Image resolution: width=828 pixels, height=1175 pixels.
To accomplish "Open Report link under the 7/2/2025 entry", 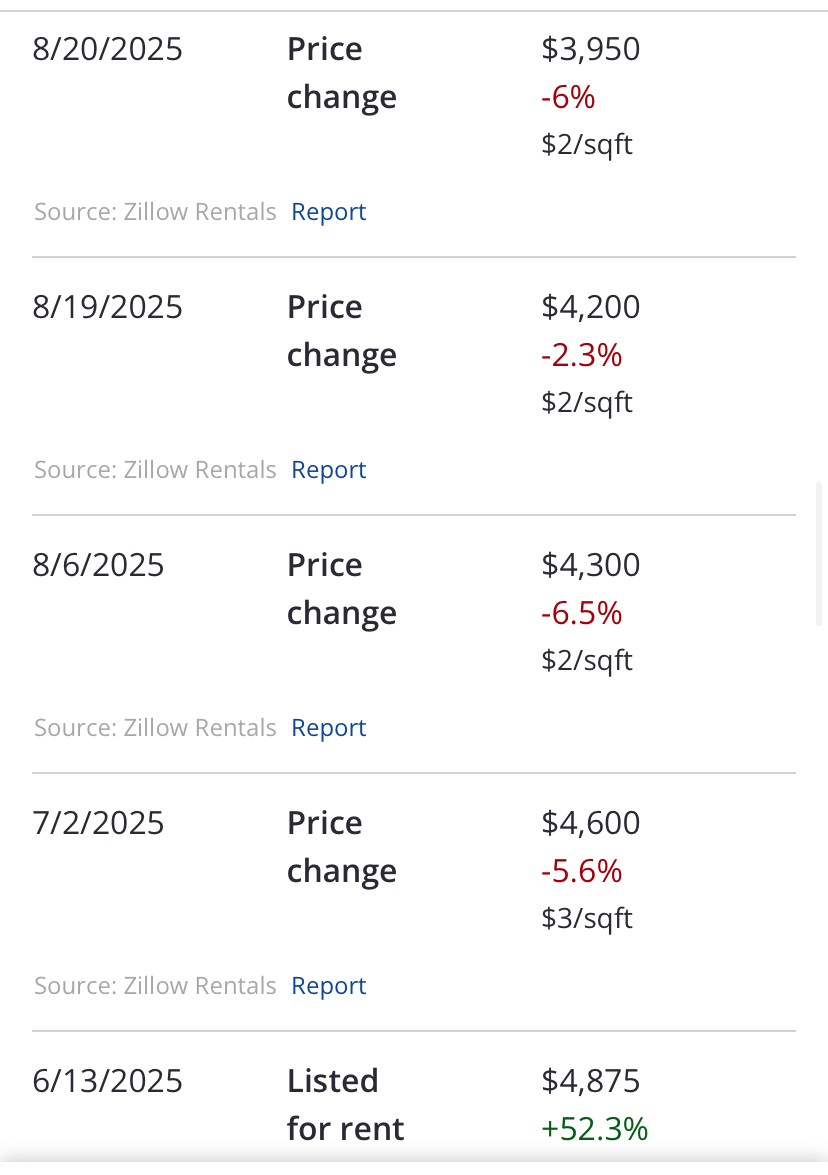I will tap(328, 986).
